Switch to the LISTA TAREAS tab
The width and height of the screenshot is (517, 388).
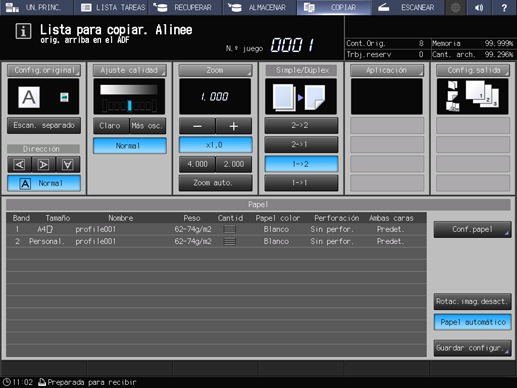112,7
